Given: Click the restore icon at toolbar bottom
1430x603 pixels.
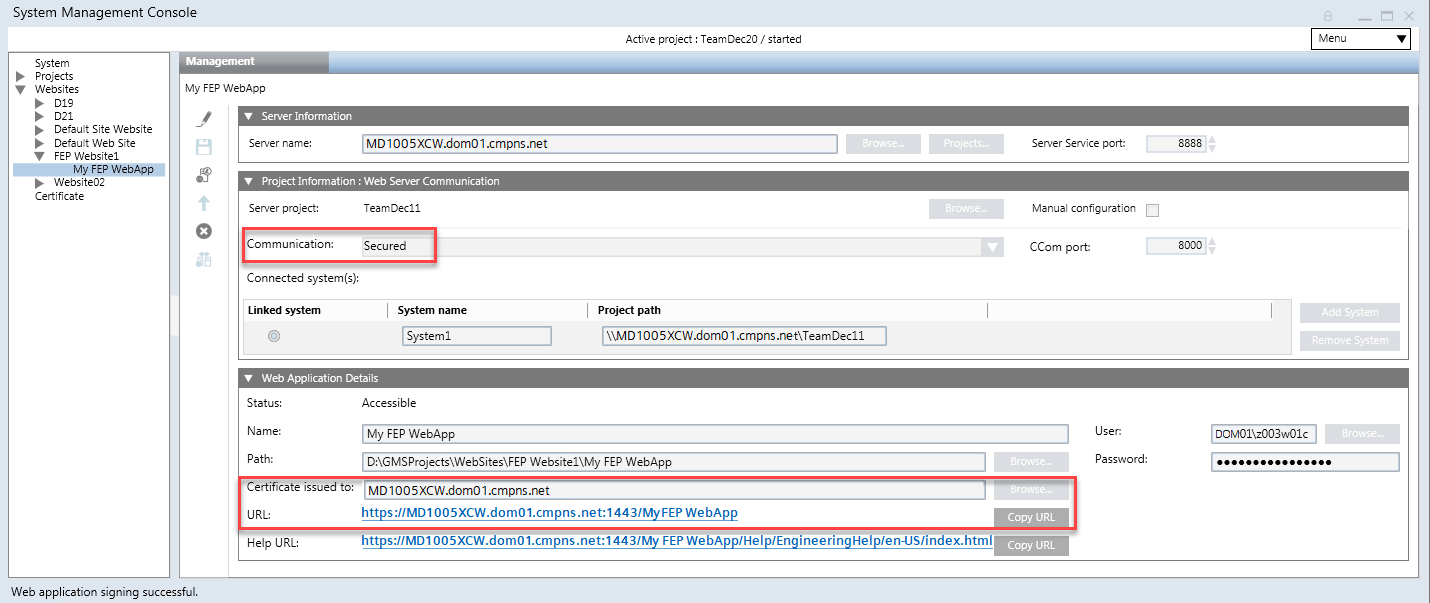Looking at the screenshot, I should pyautogui.click(x=203, y=259).
